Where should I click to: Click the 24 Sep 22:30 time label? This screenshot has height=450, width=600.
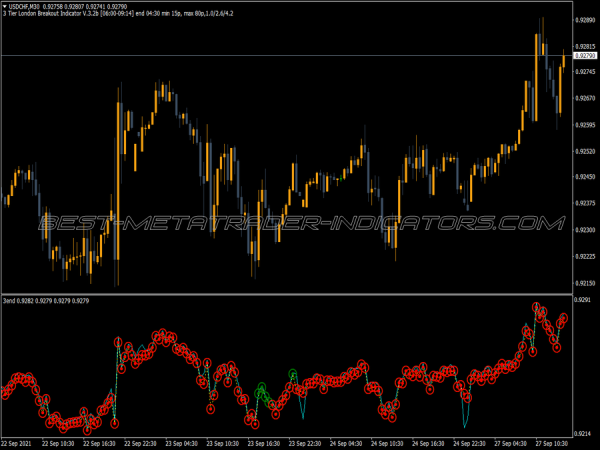(x=469, y=444)
